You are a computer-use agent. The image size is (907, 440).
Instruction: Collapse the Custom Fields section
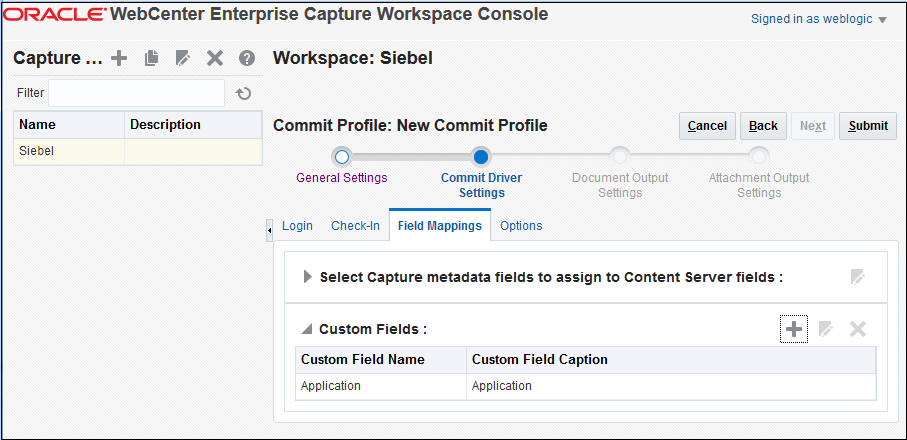[x=308, y=329]
